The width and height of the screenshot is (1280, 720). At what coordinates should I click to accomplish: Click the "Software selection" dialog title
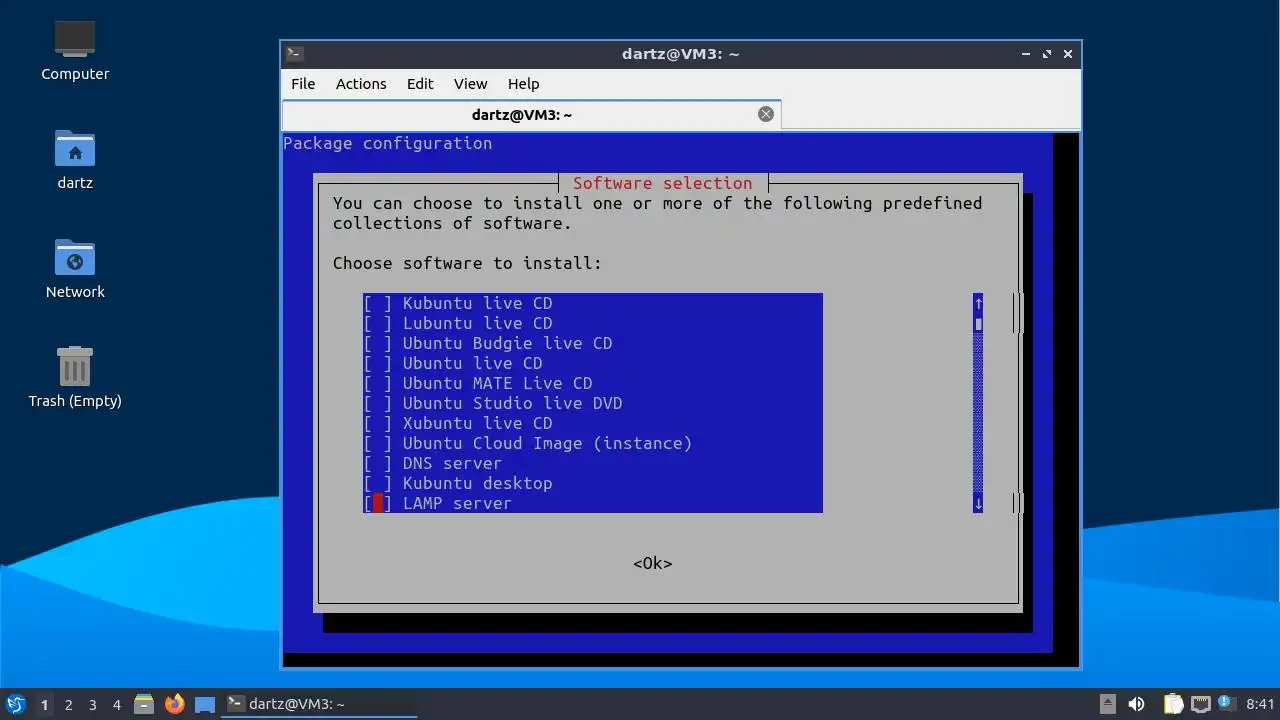pyautogui.click(x=663, y=183)
